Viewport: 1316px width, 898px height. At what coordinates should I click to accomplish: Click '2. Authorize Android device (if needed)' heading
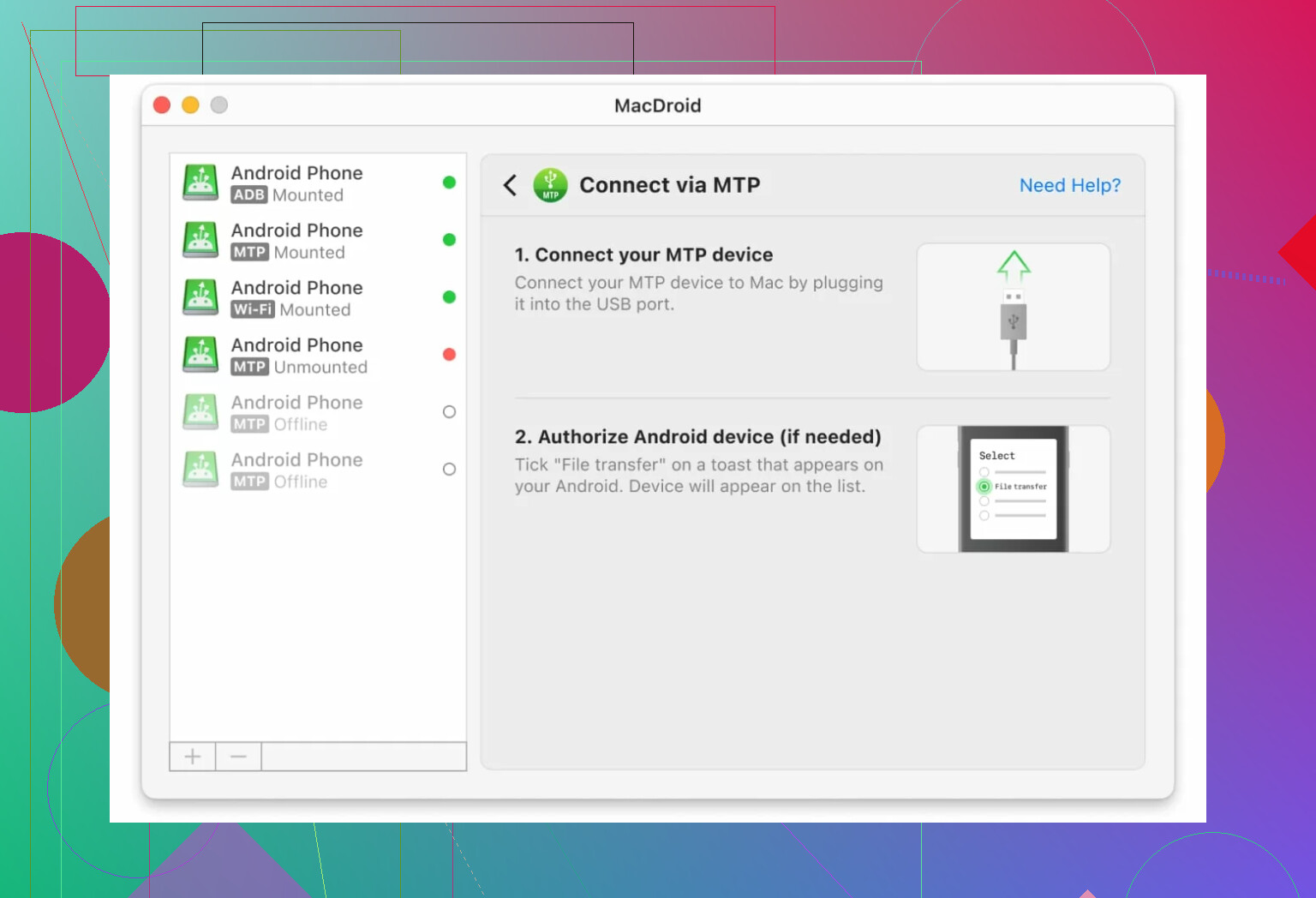click(x=697, y=436)
